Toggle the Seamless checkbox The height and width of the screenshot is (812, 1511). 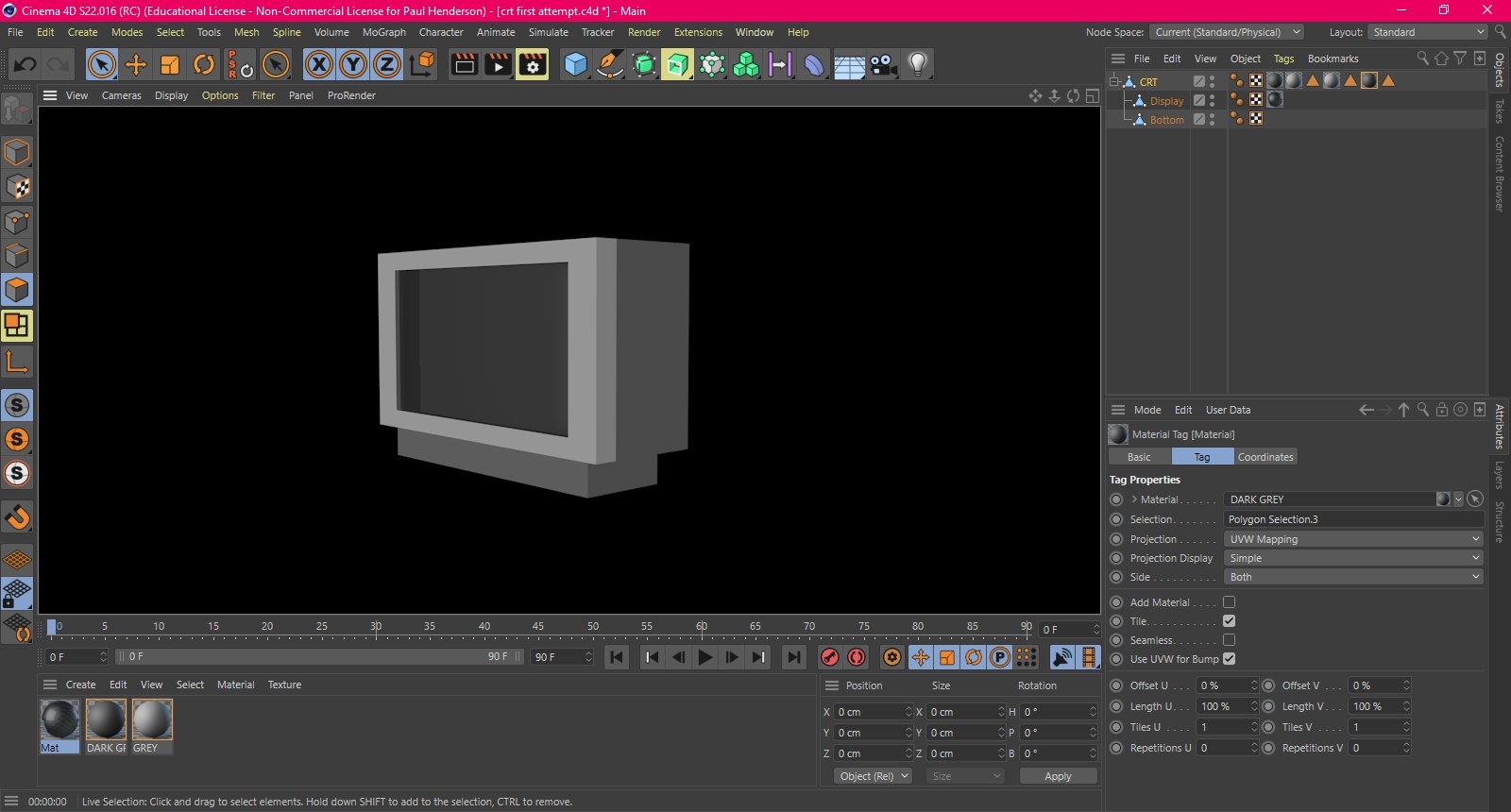pos(1229,640)
